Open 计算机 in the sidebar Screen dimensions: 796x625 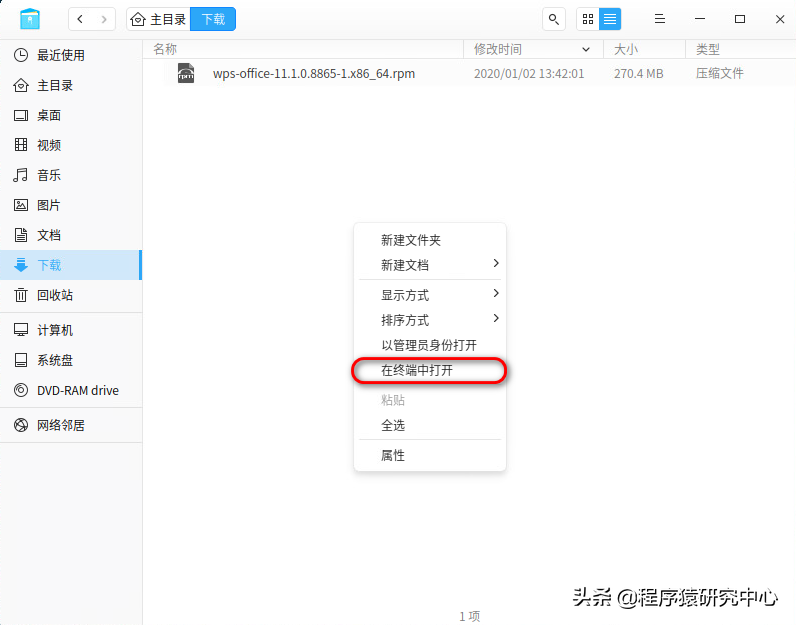tap(71, 330)
